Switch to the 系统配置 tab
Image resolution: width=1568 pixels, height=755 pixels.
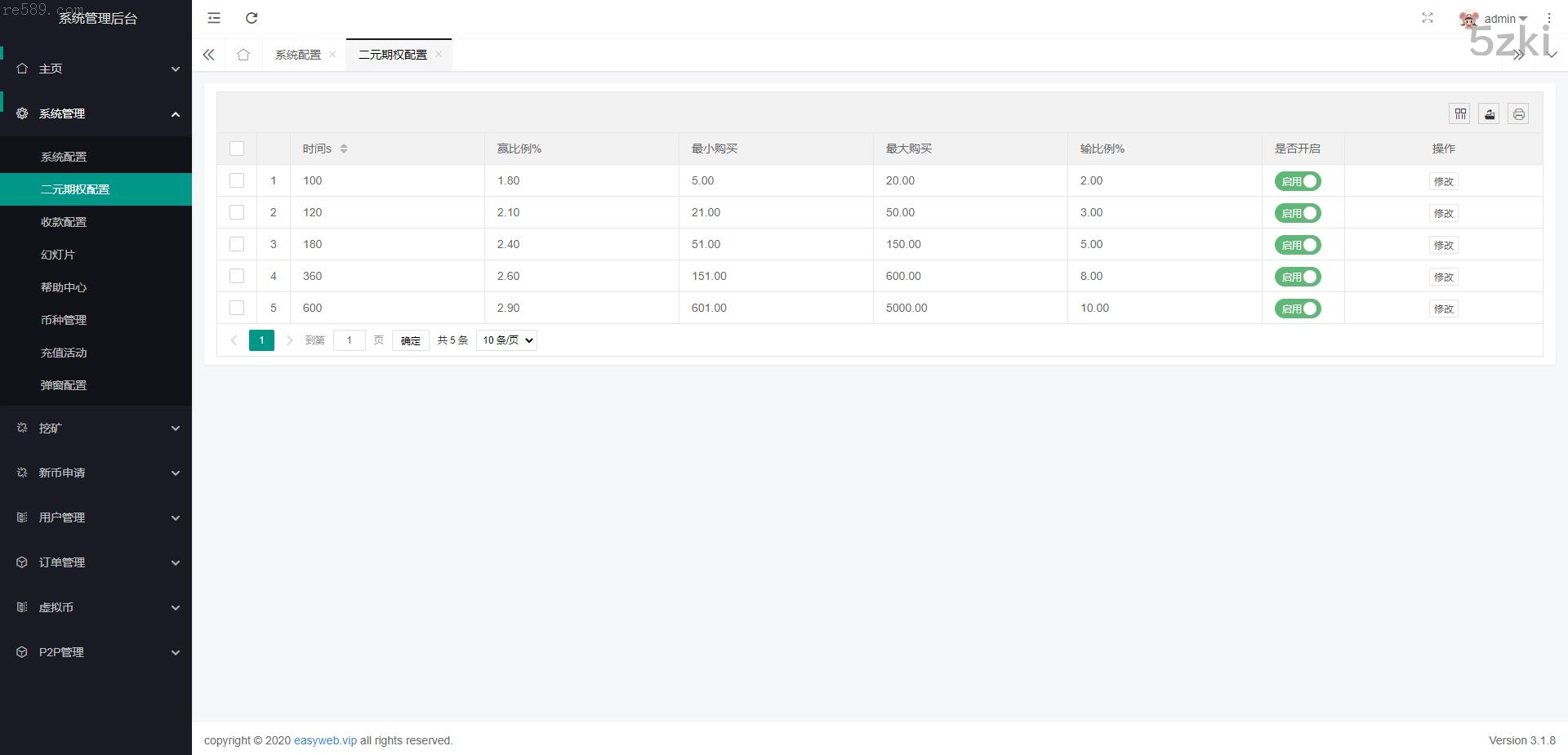[x=298, y=55]
